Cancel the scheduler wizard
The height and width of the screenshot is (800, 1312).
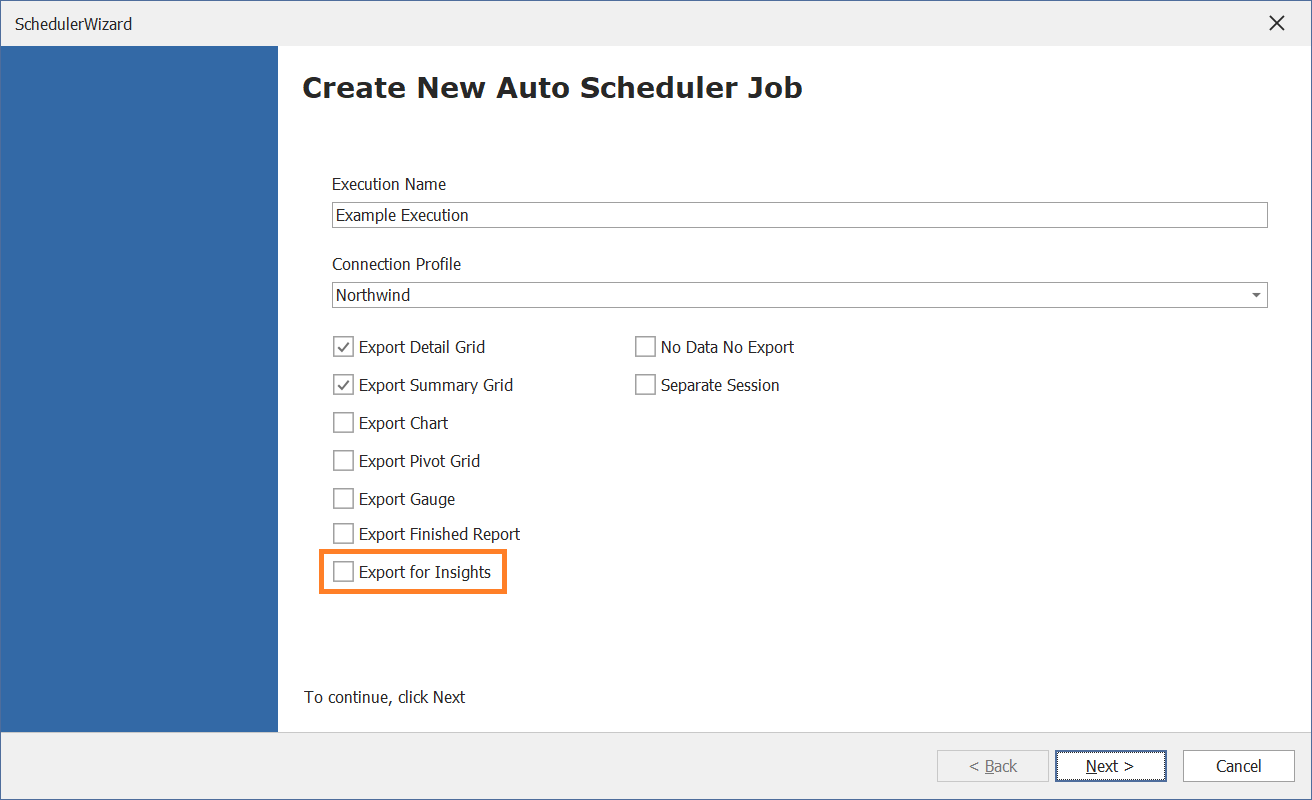tap(1238, 766)
